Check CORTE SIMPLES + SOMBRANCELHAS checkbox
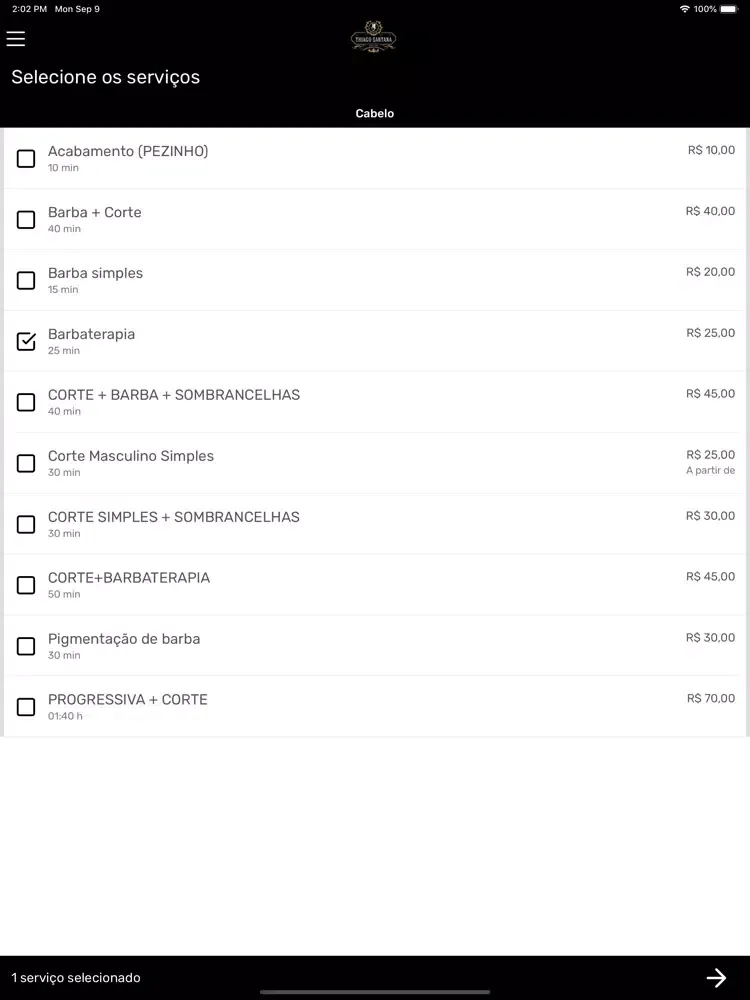This screenshot has width=750, height=1000. pyautogui.click(x=26, y=524)
